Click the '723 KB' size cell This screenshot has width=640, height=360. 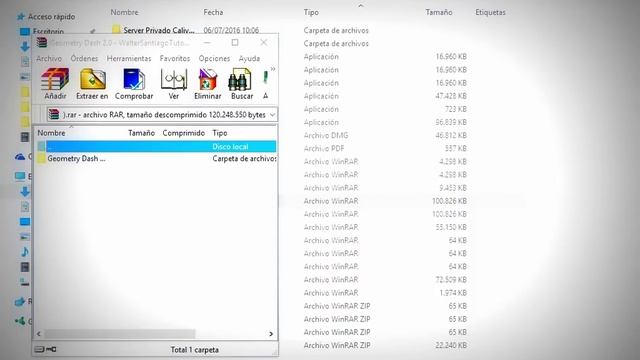click(456, 109)
